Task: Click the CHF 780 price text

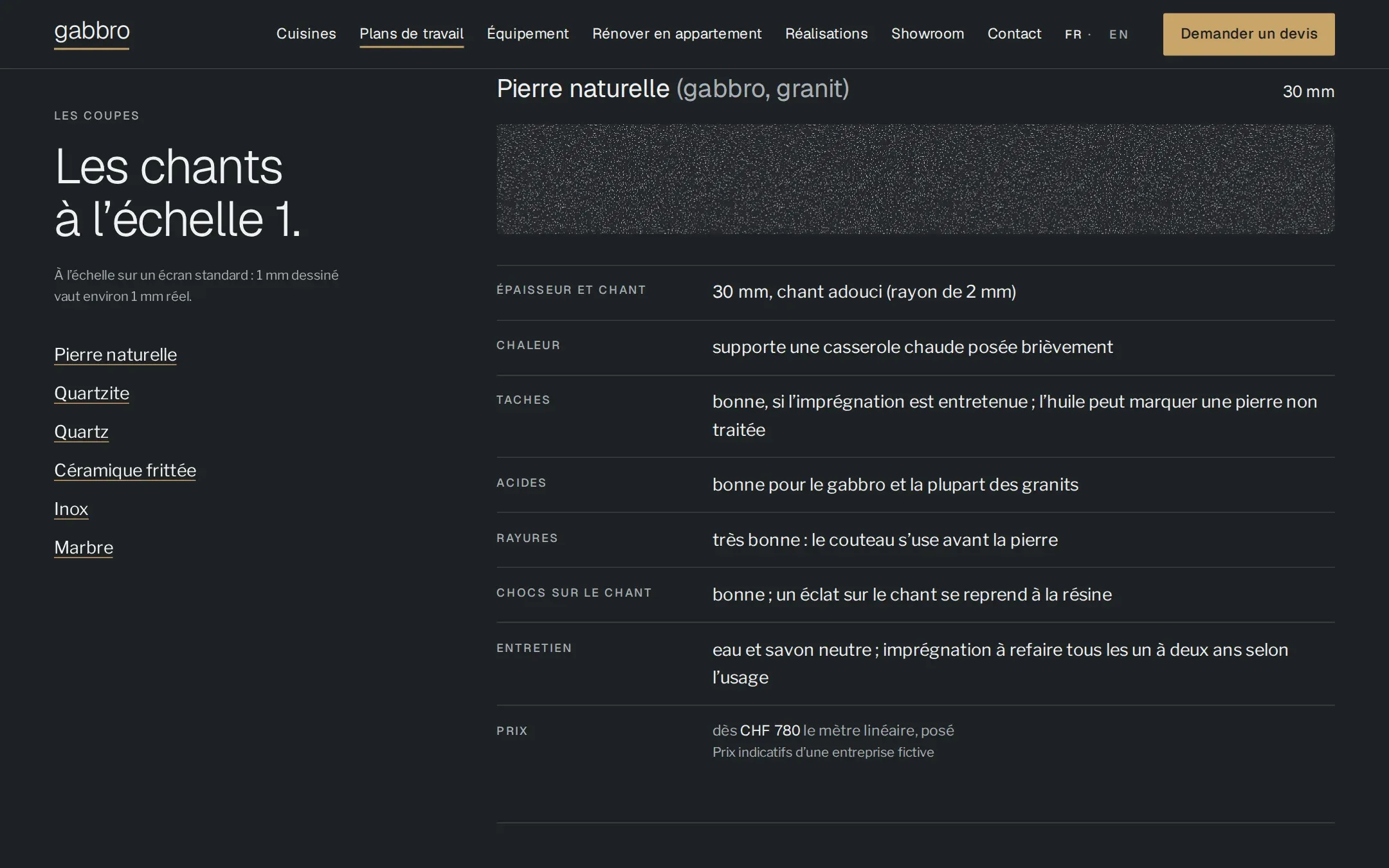Action: (x=770, y=730)
